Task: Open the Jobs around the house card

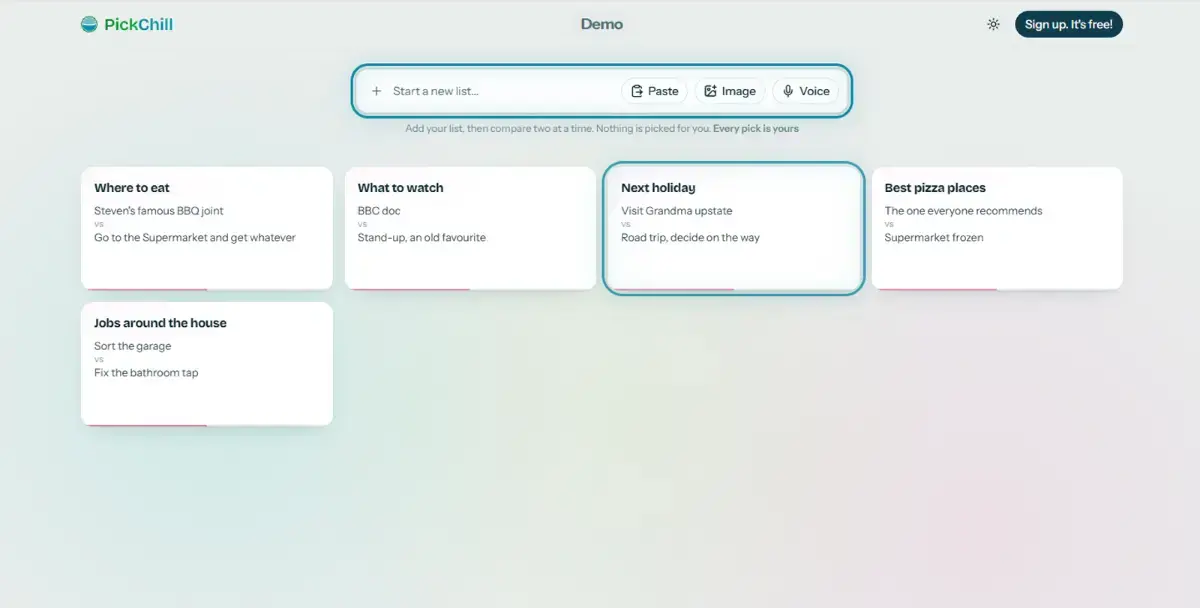Action: click(207, 364)
